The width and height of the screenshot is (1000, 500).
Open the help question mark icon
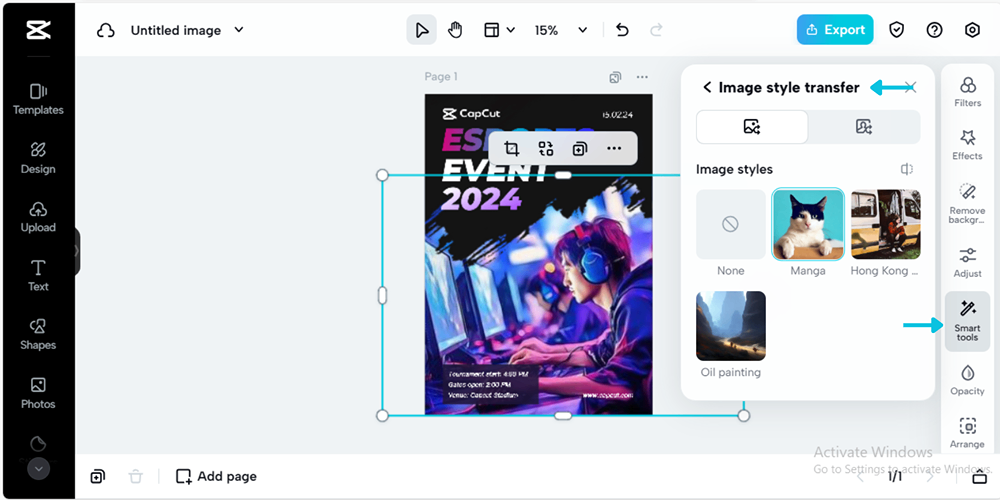tap(934, 30)
